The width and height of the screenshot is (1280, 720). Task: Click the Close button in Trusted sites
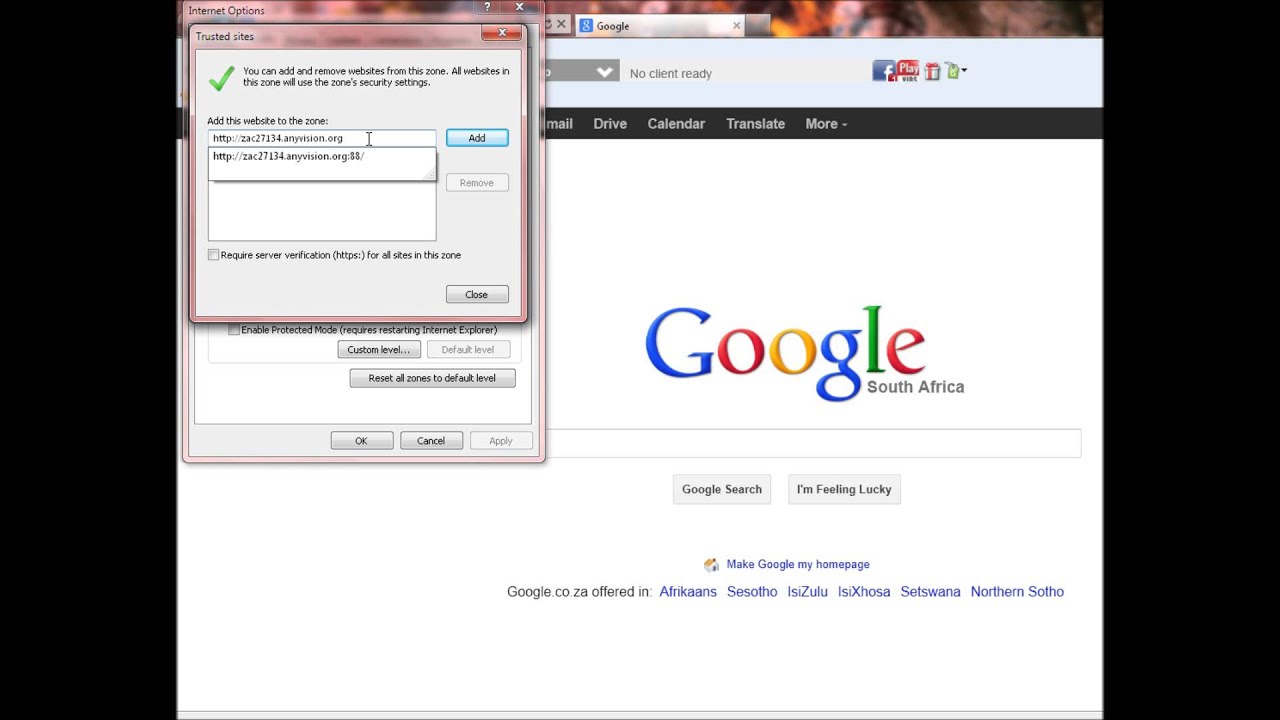tap(477, 294)
